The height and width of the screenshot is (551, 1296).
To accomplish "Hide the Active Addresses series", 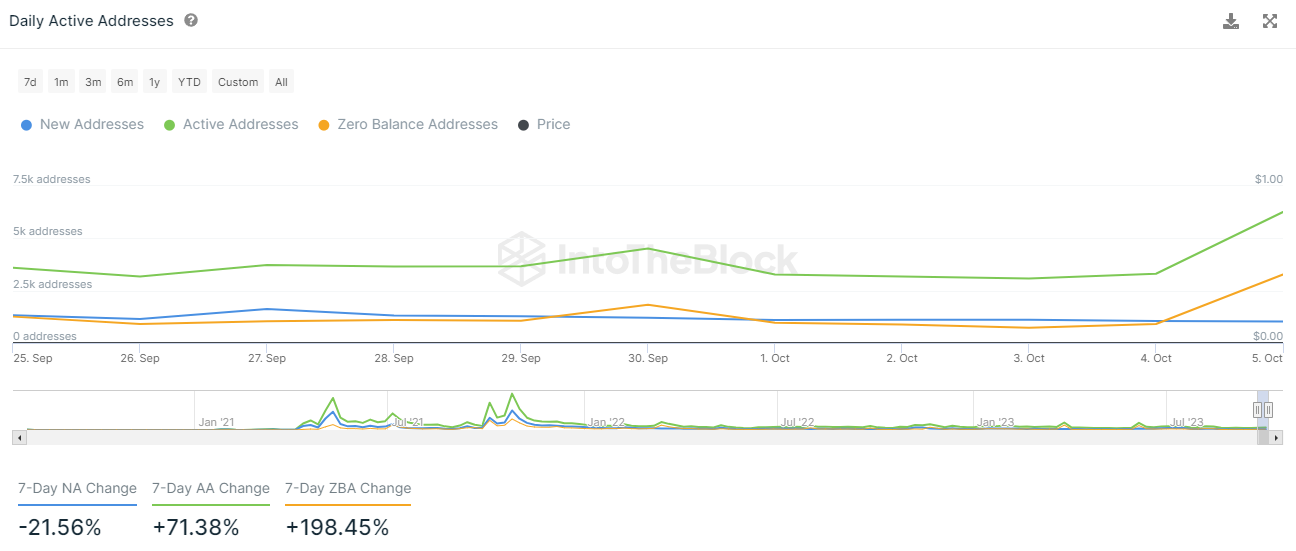I will pyautogui.click(x=231, y=125).
